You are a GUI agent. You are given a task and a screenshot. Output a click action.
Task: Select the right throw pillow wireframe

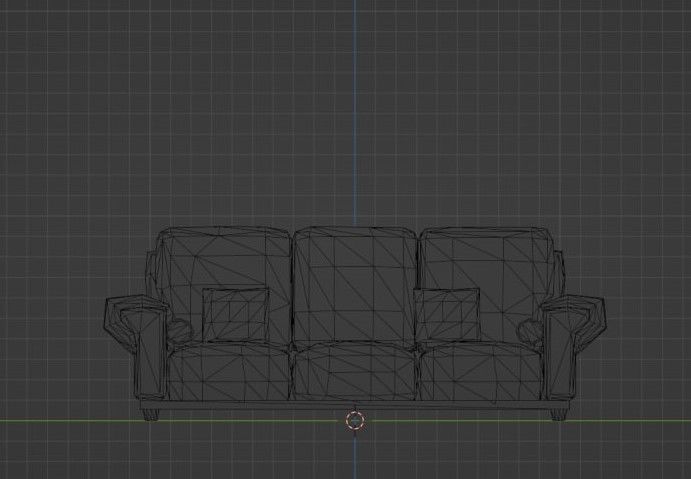coord(447,315)
